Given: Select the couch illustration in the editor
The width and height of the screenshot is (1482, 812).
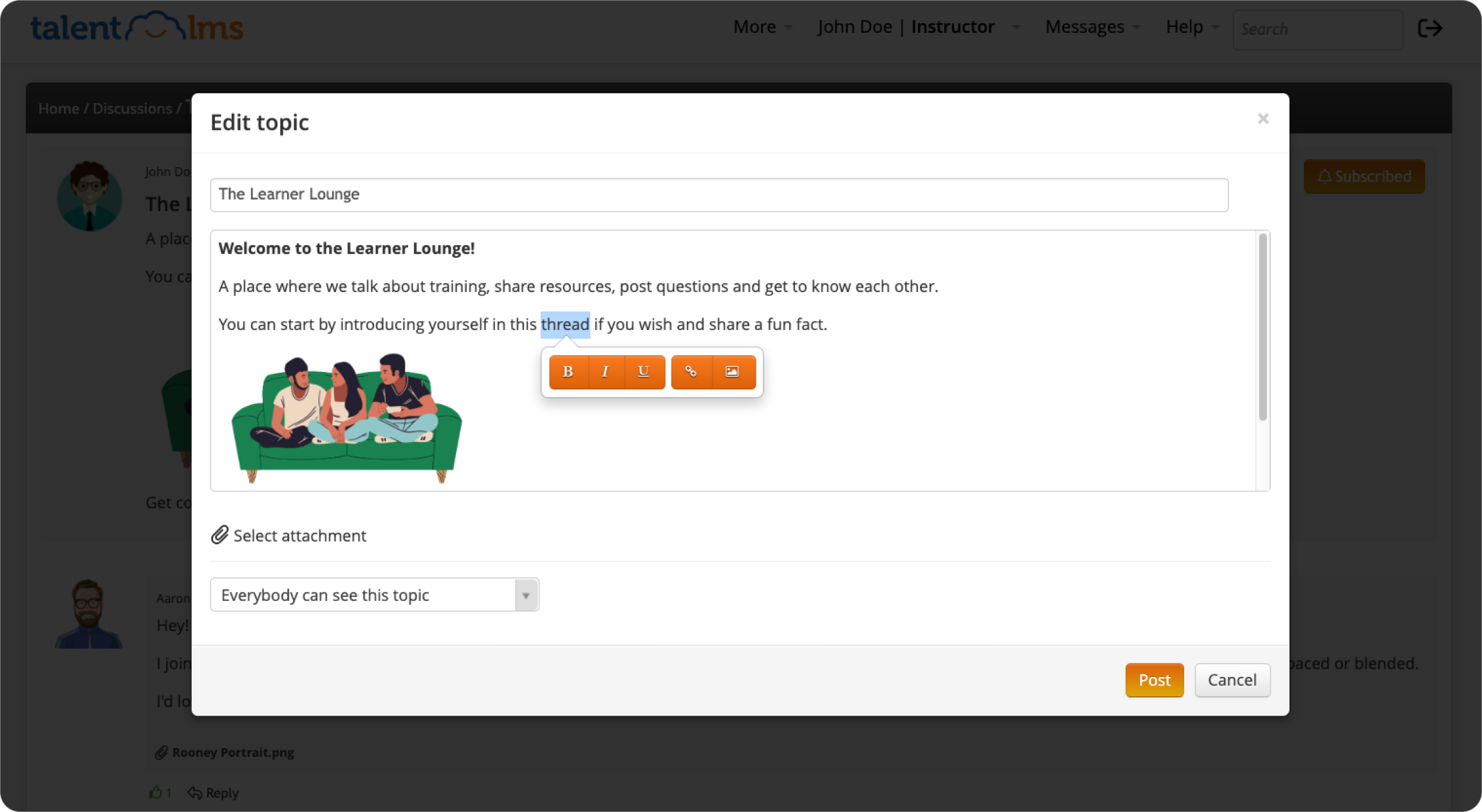Looking at the screenshot, I should pos(347,418).
